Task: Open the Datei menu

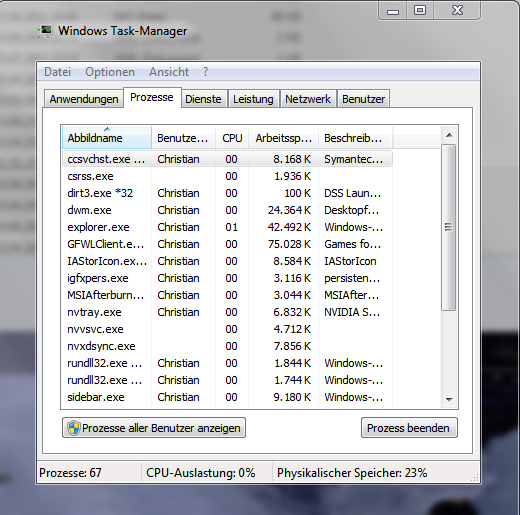Action: pos(58,72)
